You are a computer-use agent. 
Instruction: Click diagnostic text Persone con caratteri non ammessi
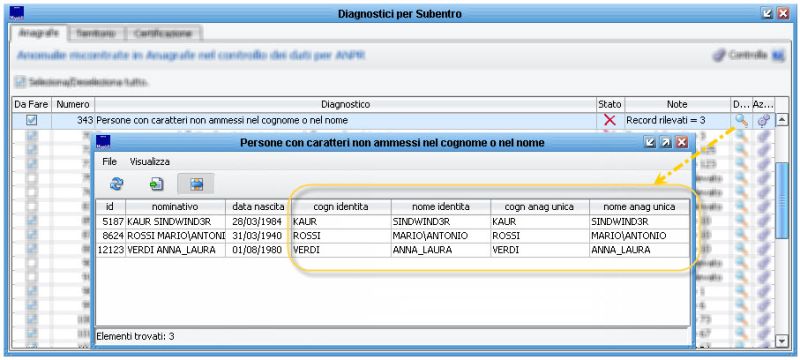pyautogui.click(x=222, y=120)
